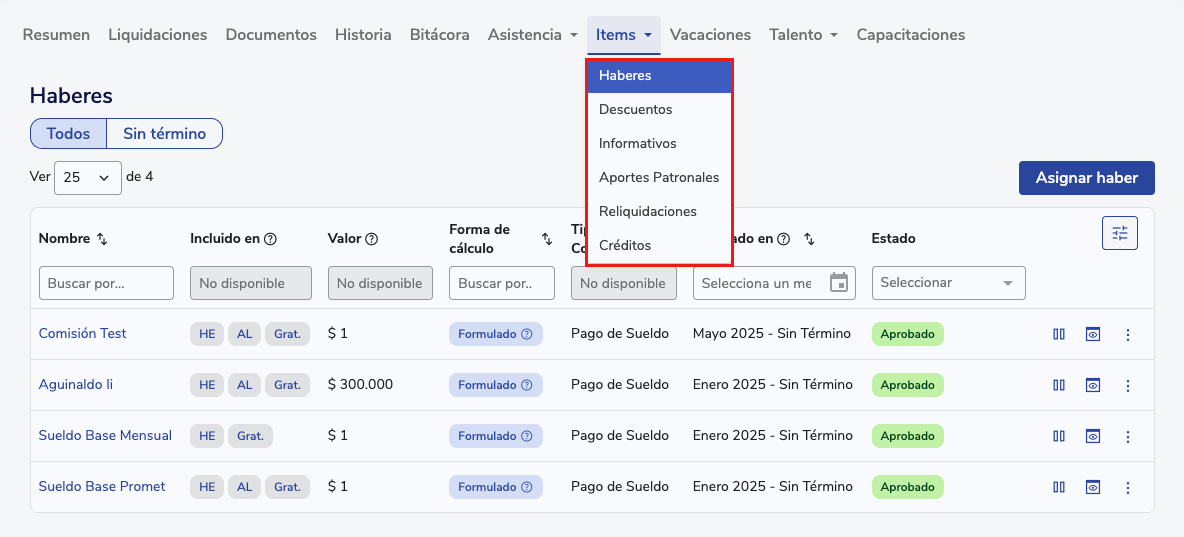Preview the Aguinaldo li haber
Viewport: 1184px width, 537px height.
tap(1093, 385)
